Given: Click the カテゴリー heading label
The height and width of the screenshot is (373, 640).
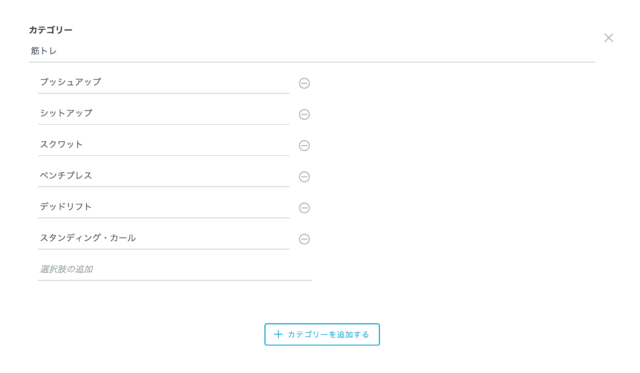Looking at the screenshot, I should pos(51,30).
